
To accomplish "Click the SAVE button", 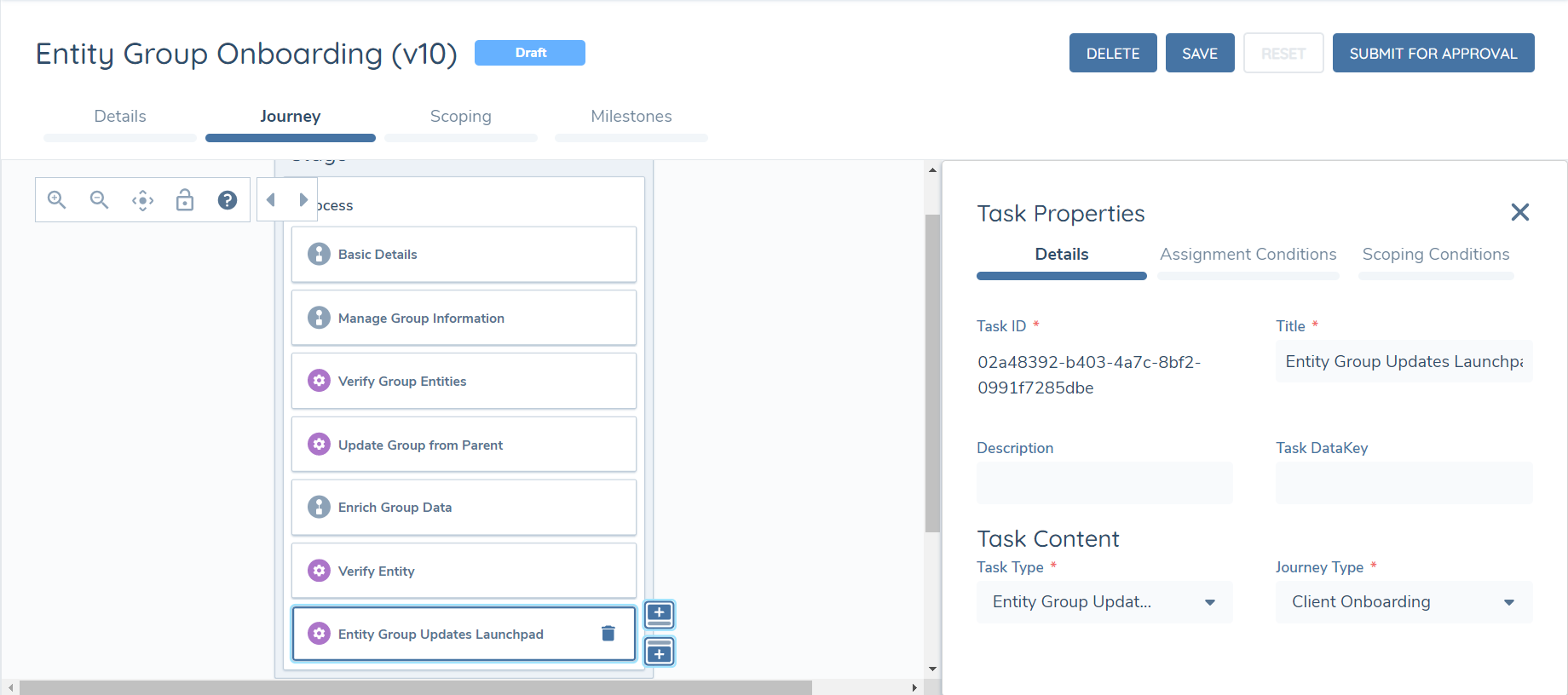I will pyautogui.click(x=1200, y=53).
